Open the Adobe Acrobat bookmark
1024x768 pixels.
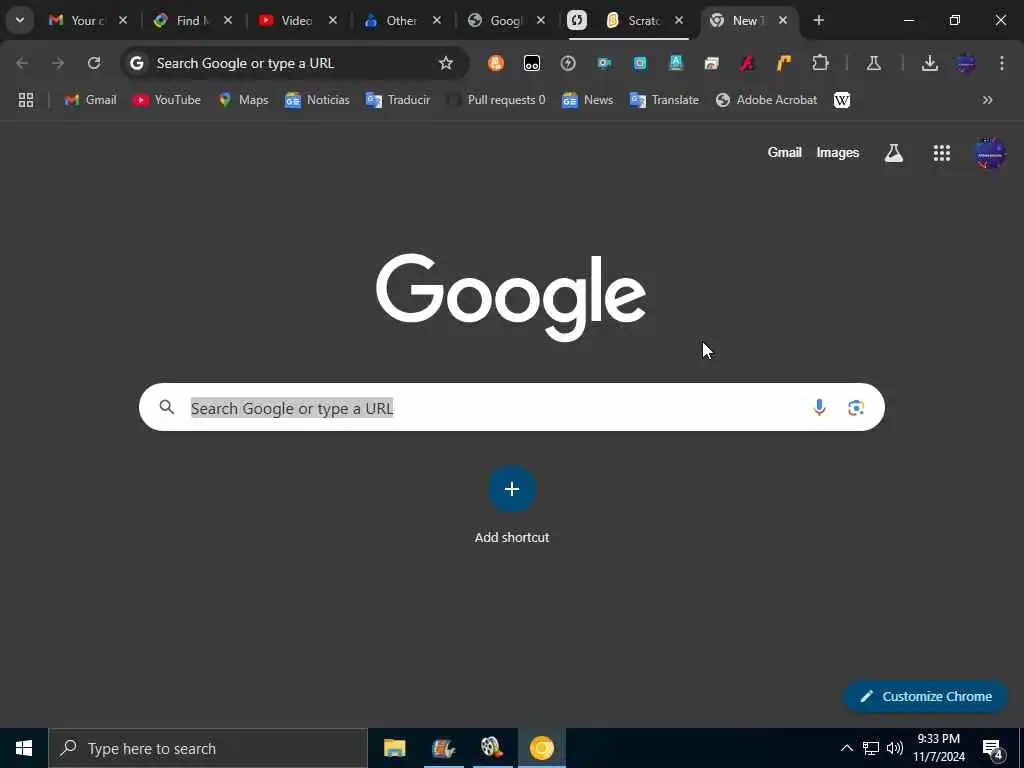767,100
